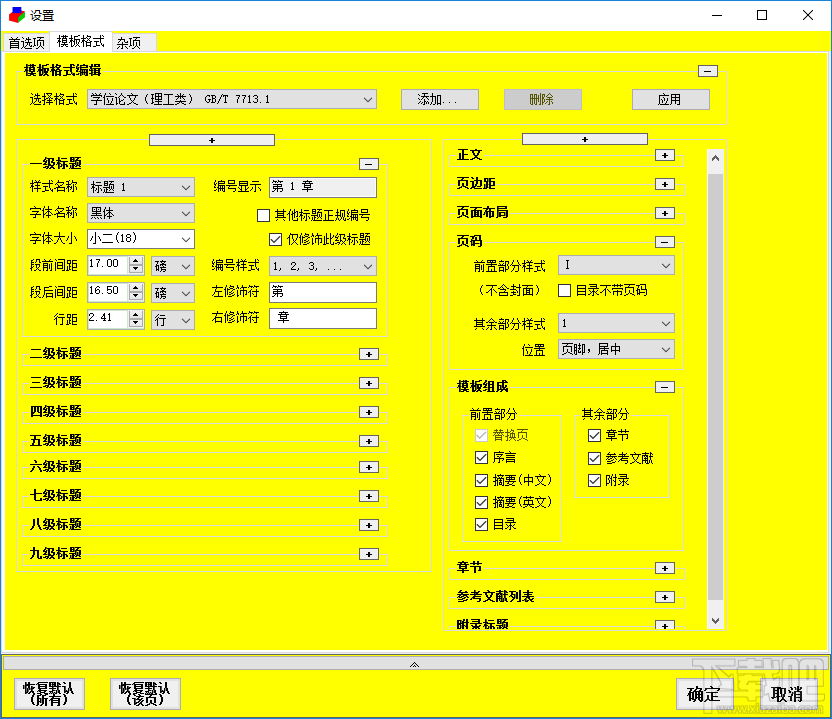Open the 其余部分样式 dropdown
The width and height of the screenshot is (832, 719).
616,323
